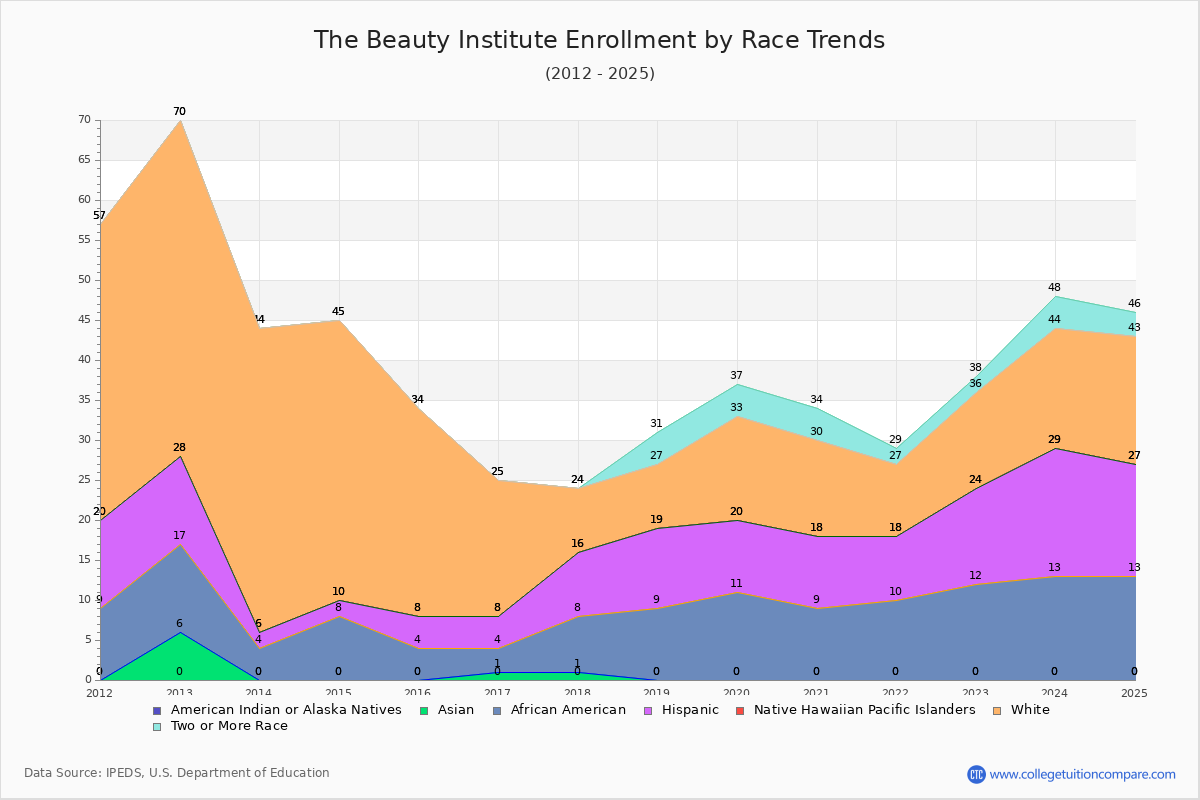Click the y-axis label 50
This screenshot has width=1200, height=800.
84,280
